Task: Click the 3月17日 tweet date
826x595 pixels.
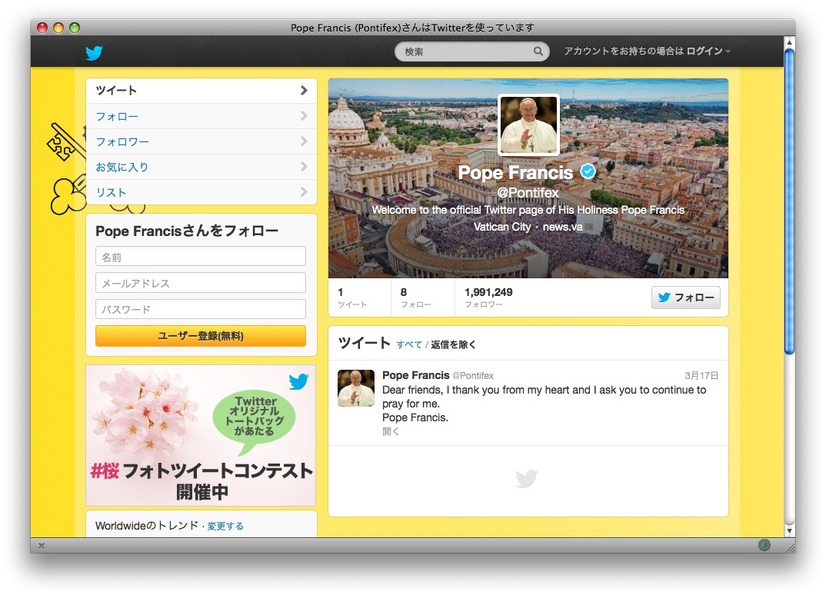Action: (x=701, y=375)
